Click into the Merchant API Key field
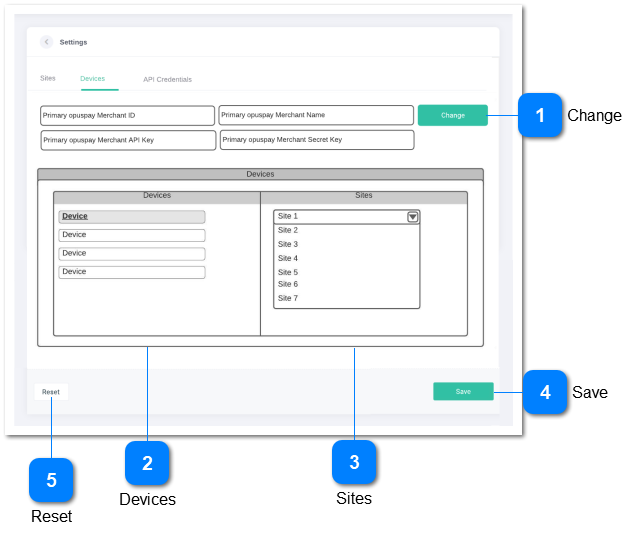638x541 pixels. point(127,140)
